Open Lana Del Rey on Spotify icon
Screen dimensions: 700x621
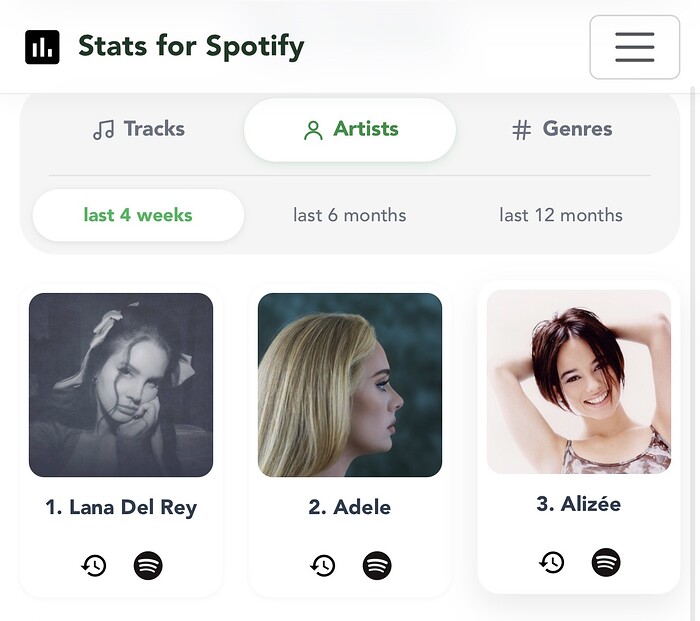point(148,565)
